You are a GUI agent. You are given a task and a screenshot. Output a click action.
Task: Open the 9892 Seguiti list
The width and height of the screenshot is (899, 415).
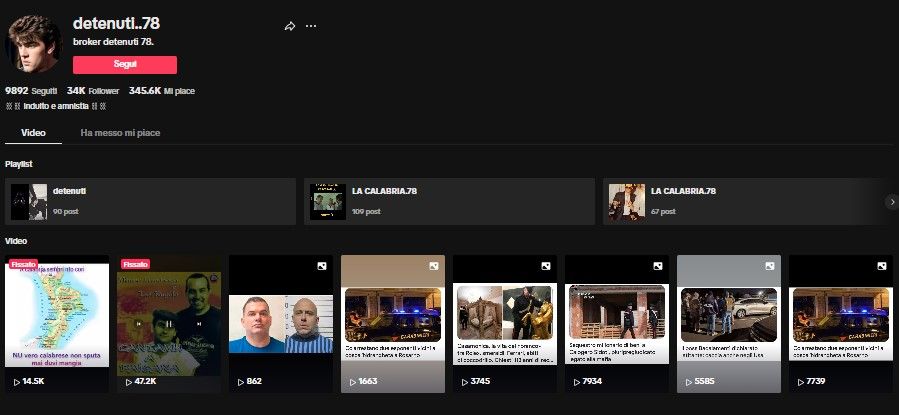[31, 90]
